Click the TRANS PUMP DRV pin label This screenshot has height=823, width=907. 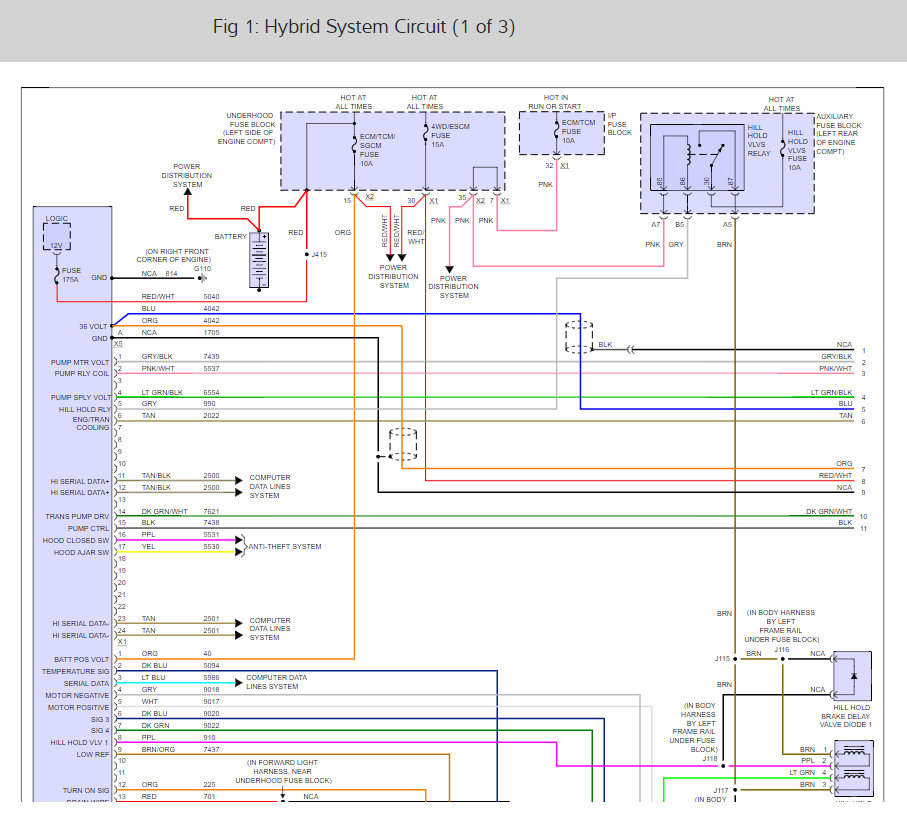[77, 516]
